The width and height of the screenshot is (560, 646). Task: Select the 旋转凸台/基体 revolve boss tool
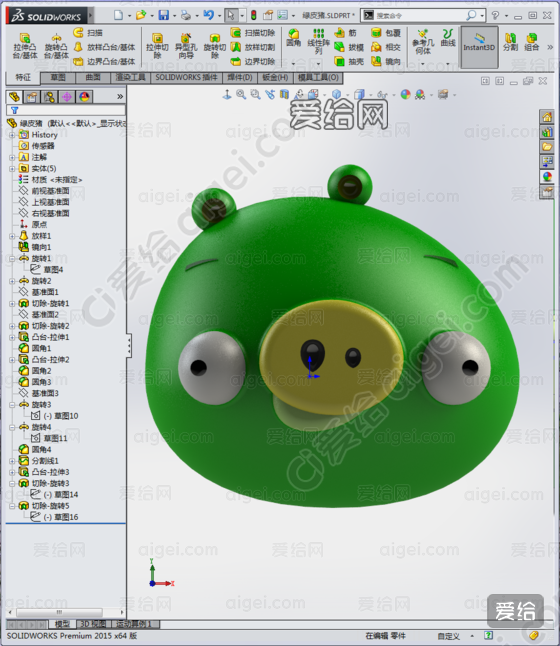56,47
